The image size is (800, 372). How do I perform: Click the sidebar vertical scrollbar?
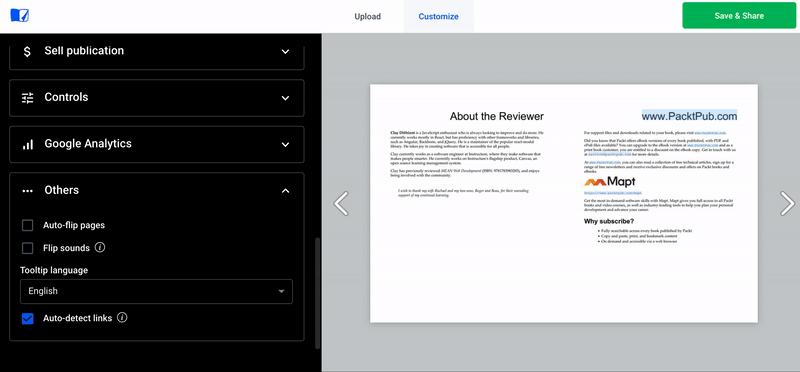pos(318,293)
